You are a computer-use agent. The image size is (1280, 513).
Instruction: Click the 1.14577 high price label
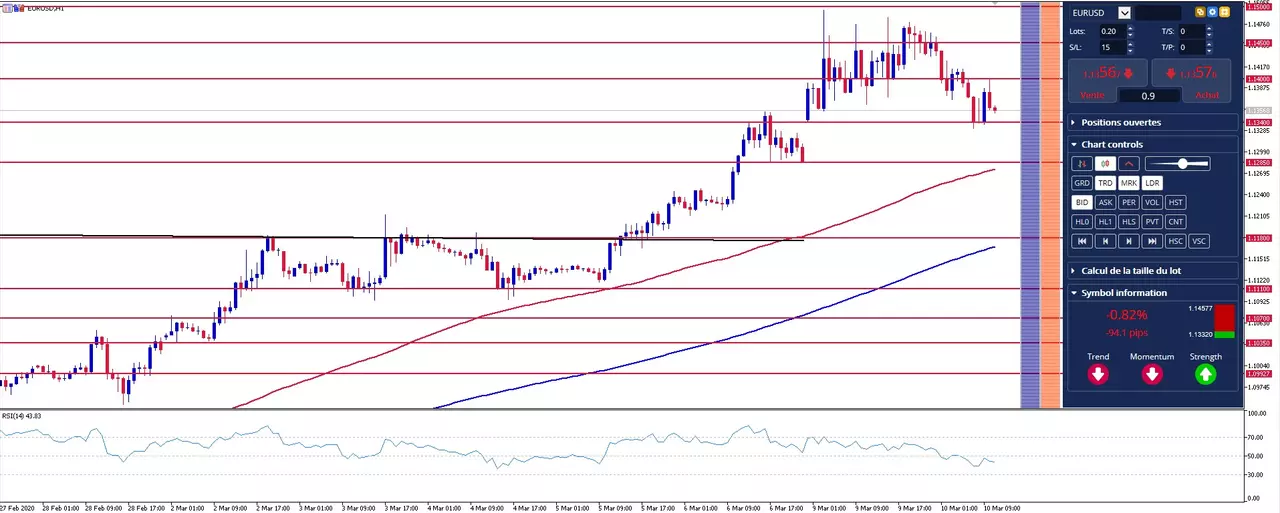point(1200,309)
